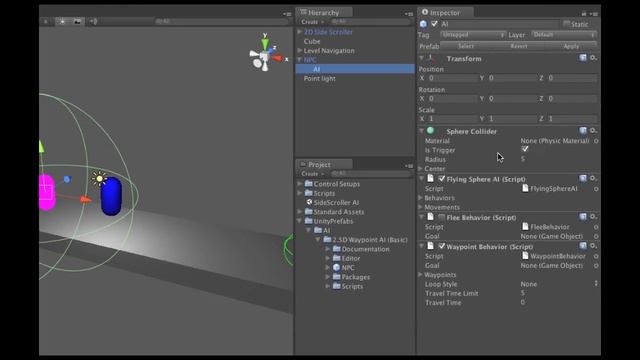Select the blue capsule object in the scene
Viewport: 640px width, 360px height.
pos(111,197)
